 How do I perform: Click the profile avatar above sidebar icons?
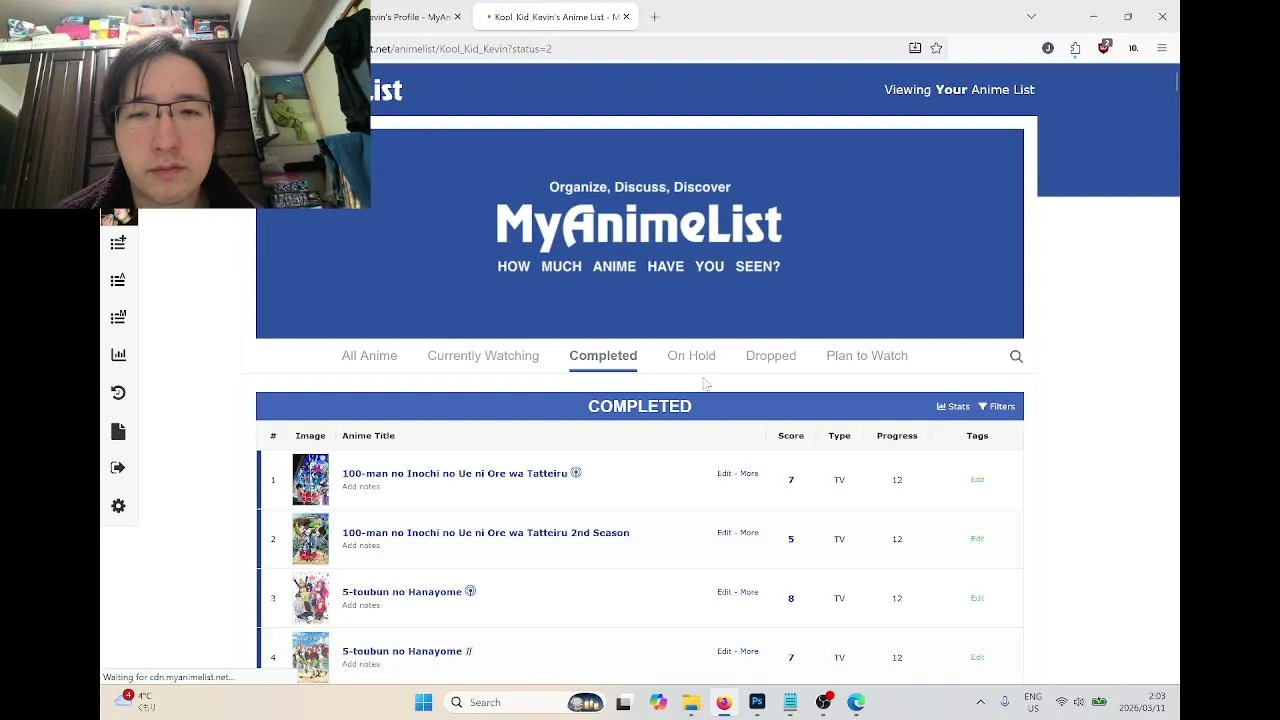click(x=118, y=216)
